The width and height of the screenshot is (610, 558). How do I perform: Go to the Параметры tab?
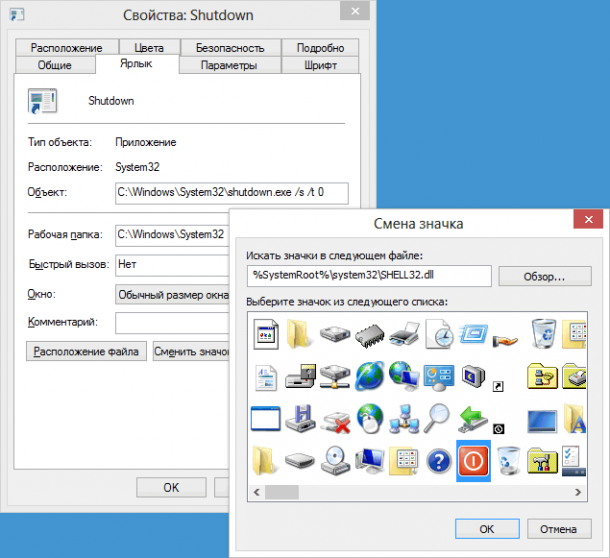click(x=228, y=66)
